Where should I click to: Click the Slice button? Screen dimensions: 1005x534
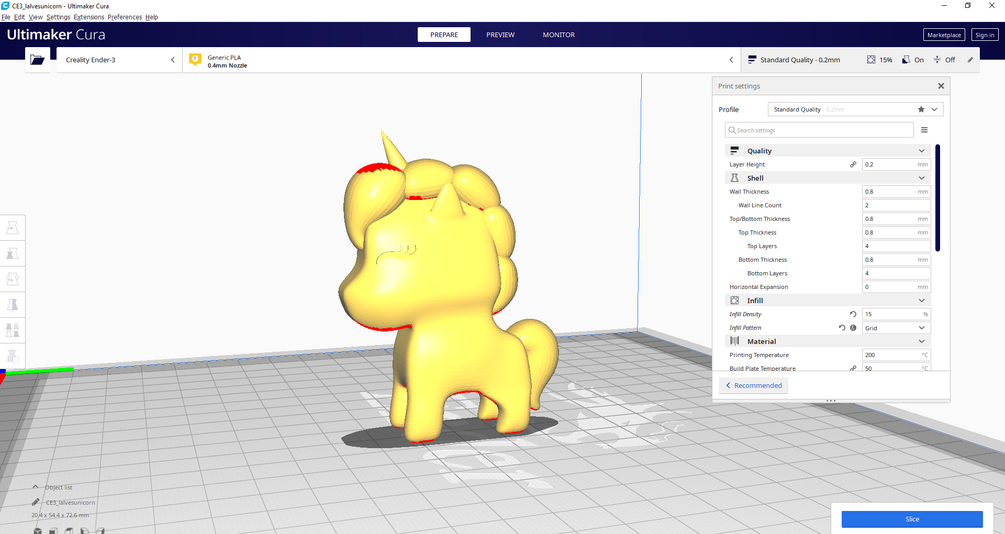tap(912, 519)
